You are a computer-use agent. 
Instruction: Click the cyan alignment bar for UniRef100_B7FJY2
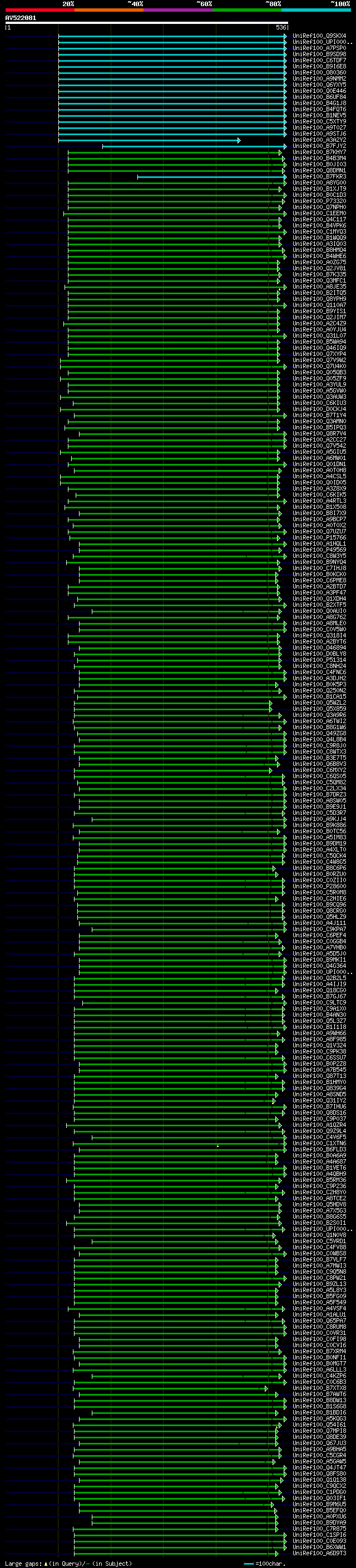tap(194, 147)
